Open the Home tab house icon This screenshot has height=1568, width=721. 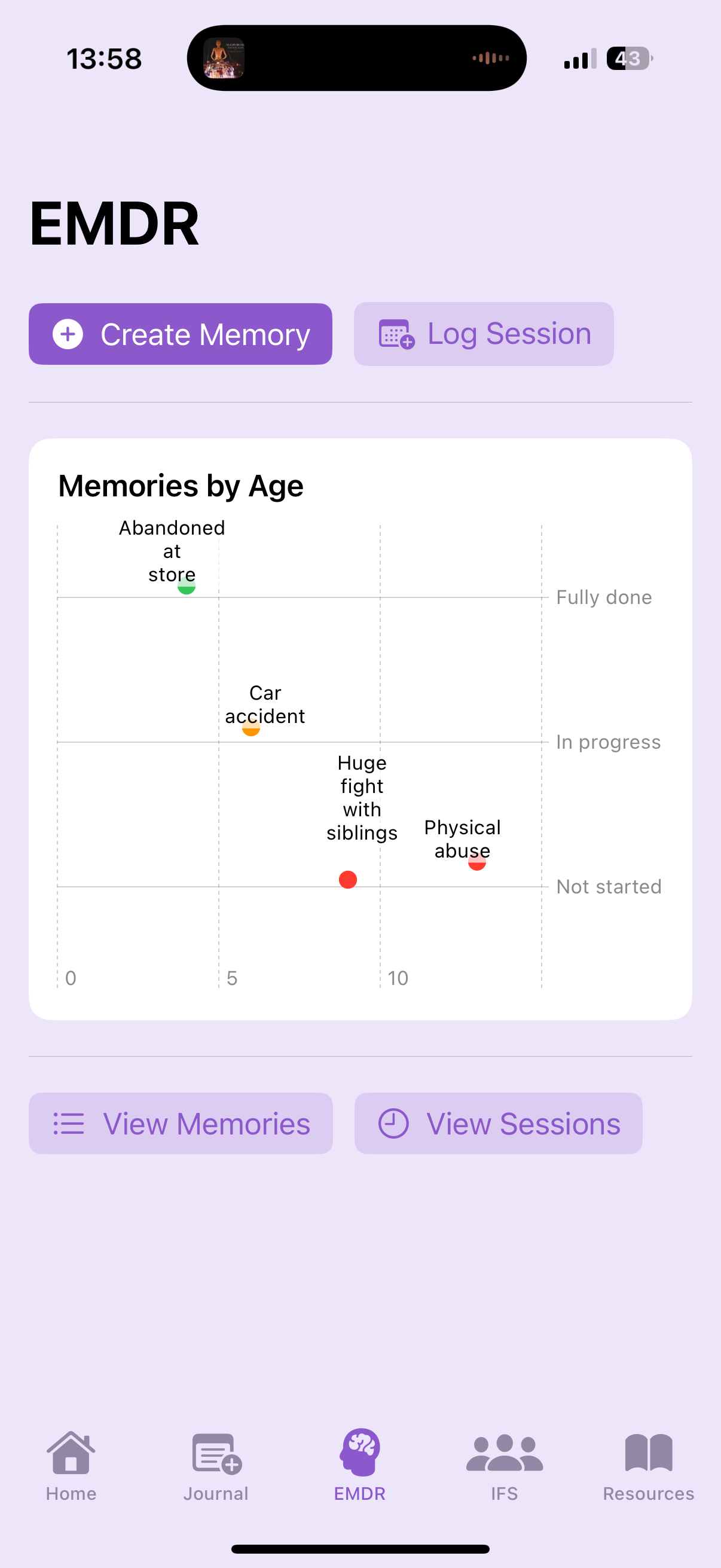(x=71, y=1453)
